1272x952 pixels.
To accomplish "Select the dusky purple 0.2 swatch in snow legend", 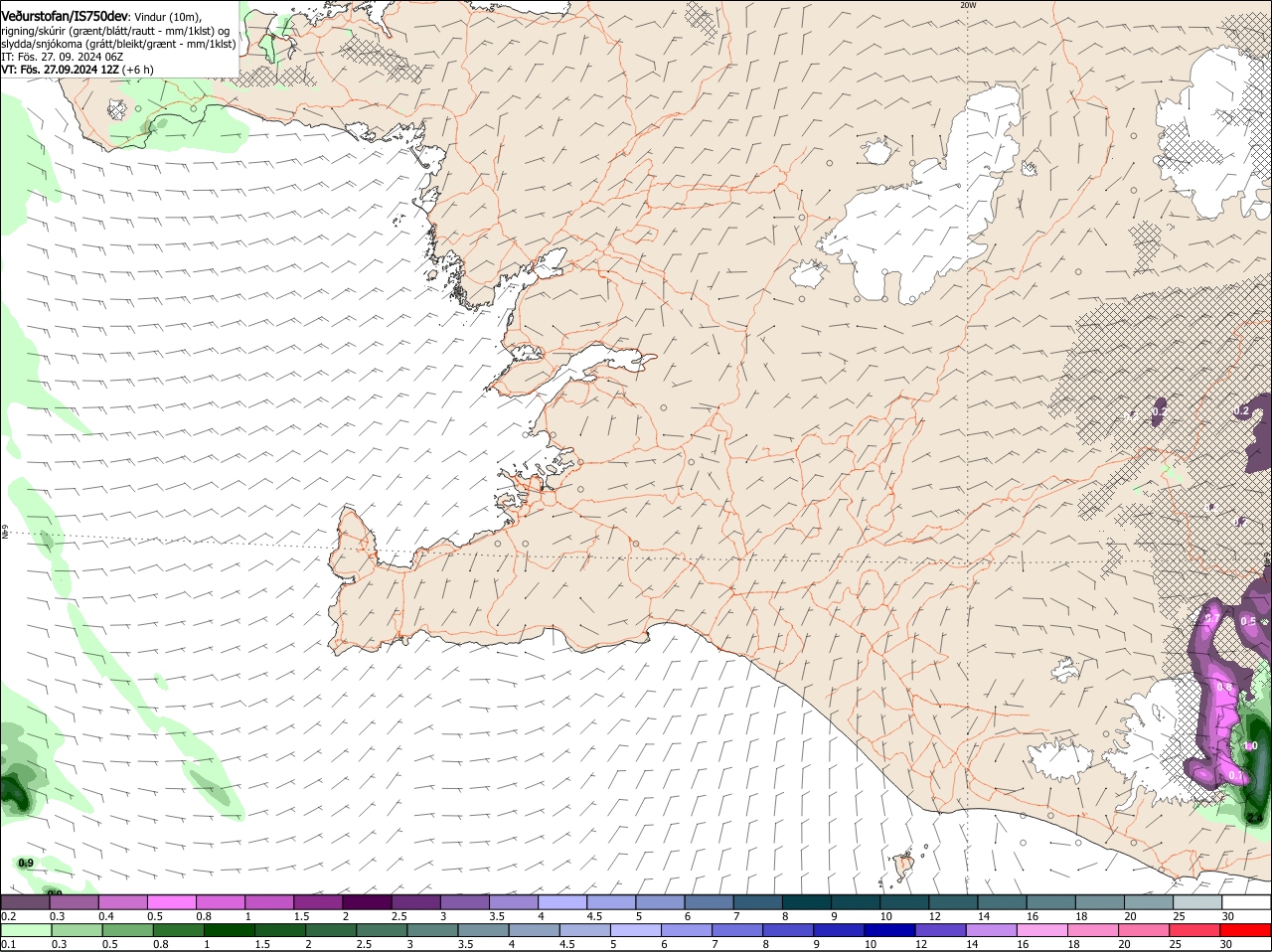I will point(25,901).
